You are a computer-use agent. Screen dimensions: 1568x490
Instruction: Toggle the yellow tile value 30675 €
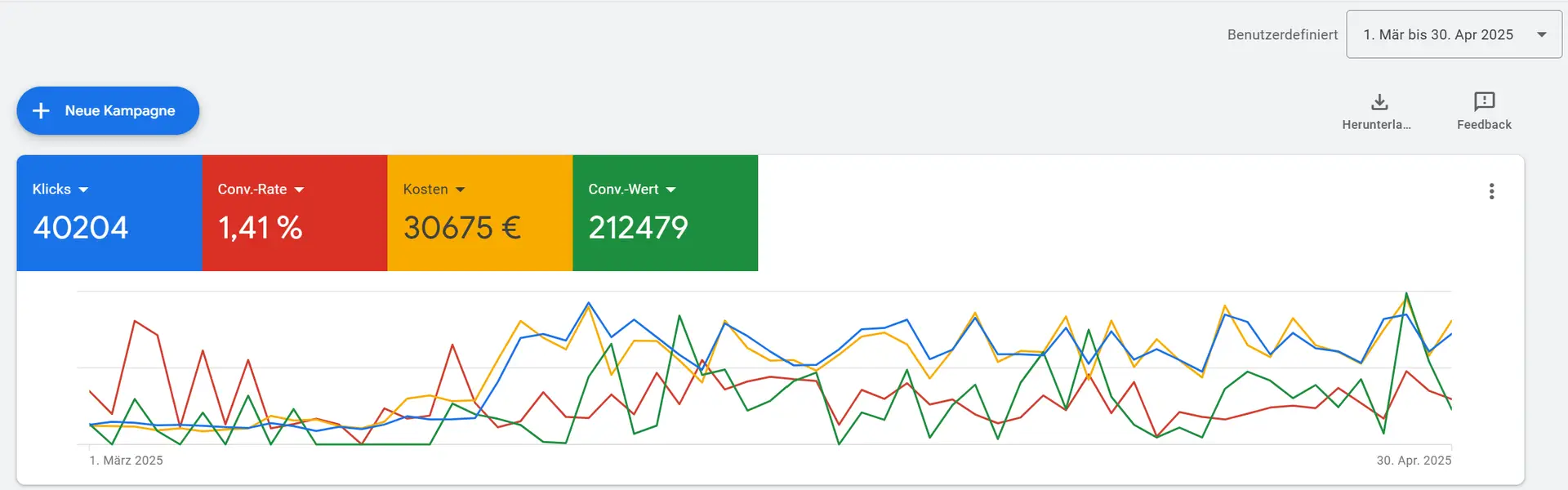461,227
